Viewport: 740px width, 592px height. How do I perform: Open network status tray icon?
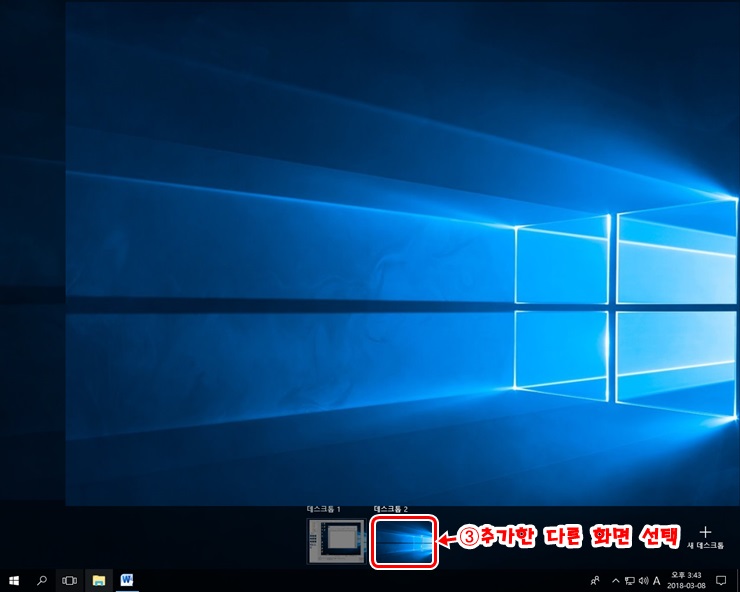click(x=630, y=580)
